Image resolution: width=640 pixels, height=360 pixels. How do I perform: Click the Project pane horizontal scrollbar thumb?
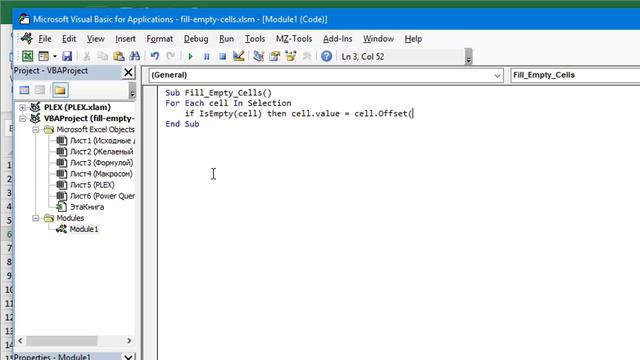(x=62, y=340)
